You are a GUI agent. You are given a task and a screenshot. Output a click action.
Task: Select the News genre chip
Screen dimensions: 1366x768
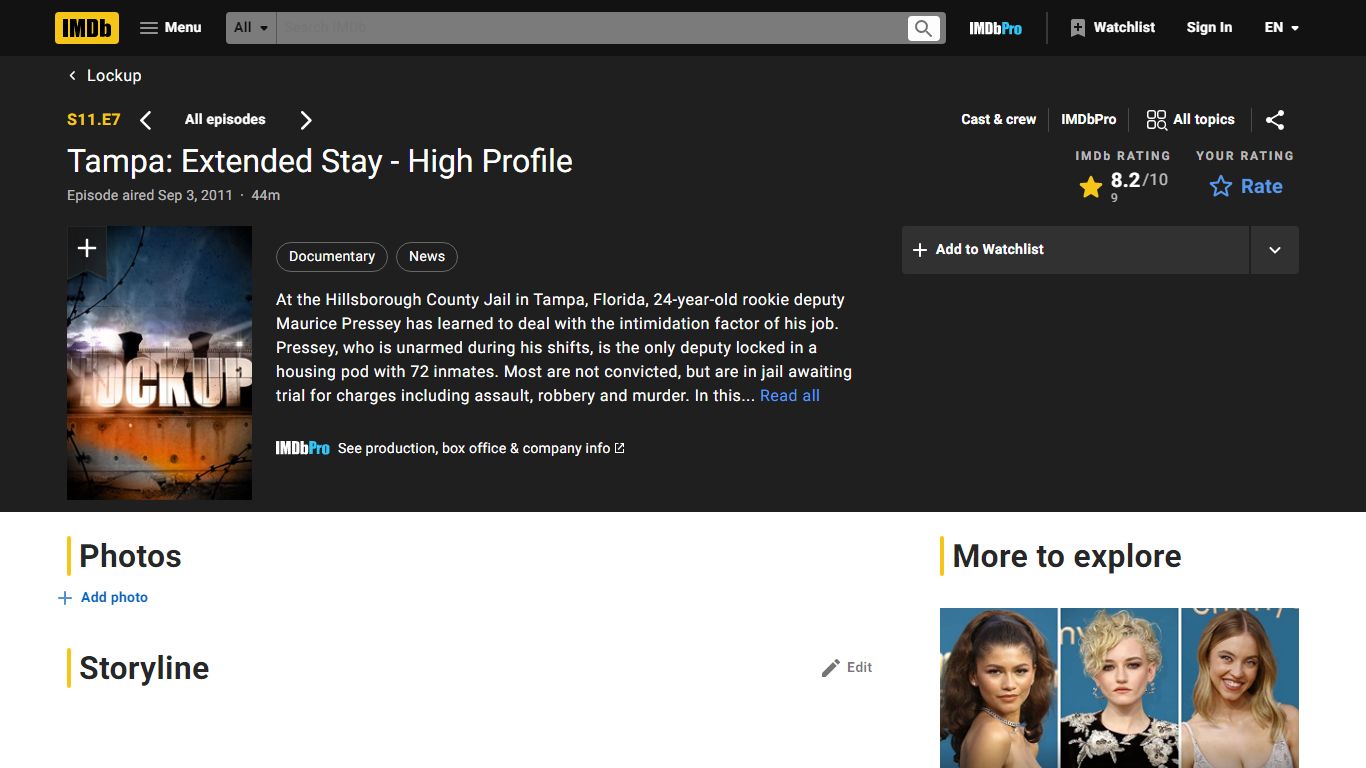[427, 256]
